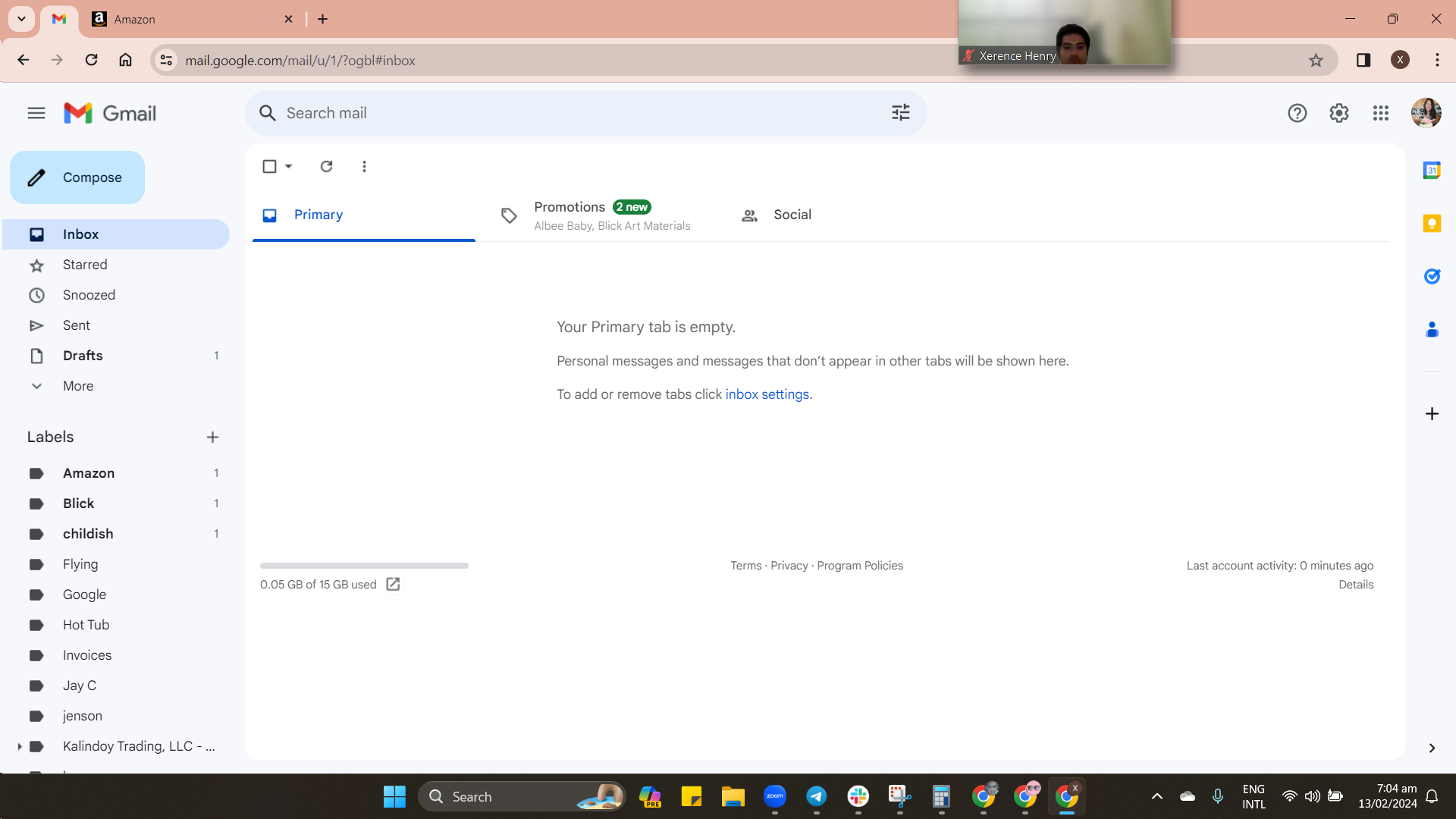Open the Sent folder

point(116,325)
